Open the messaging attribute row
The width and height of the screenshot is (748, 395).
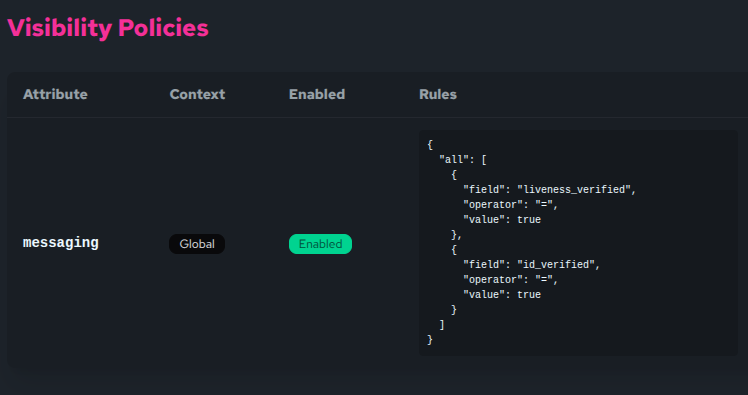coord(377,243)
